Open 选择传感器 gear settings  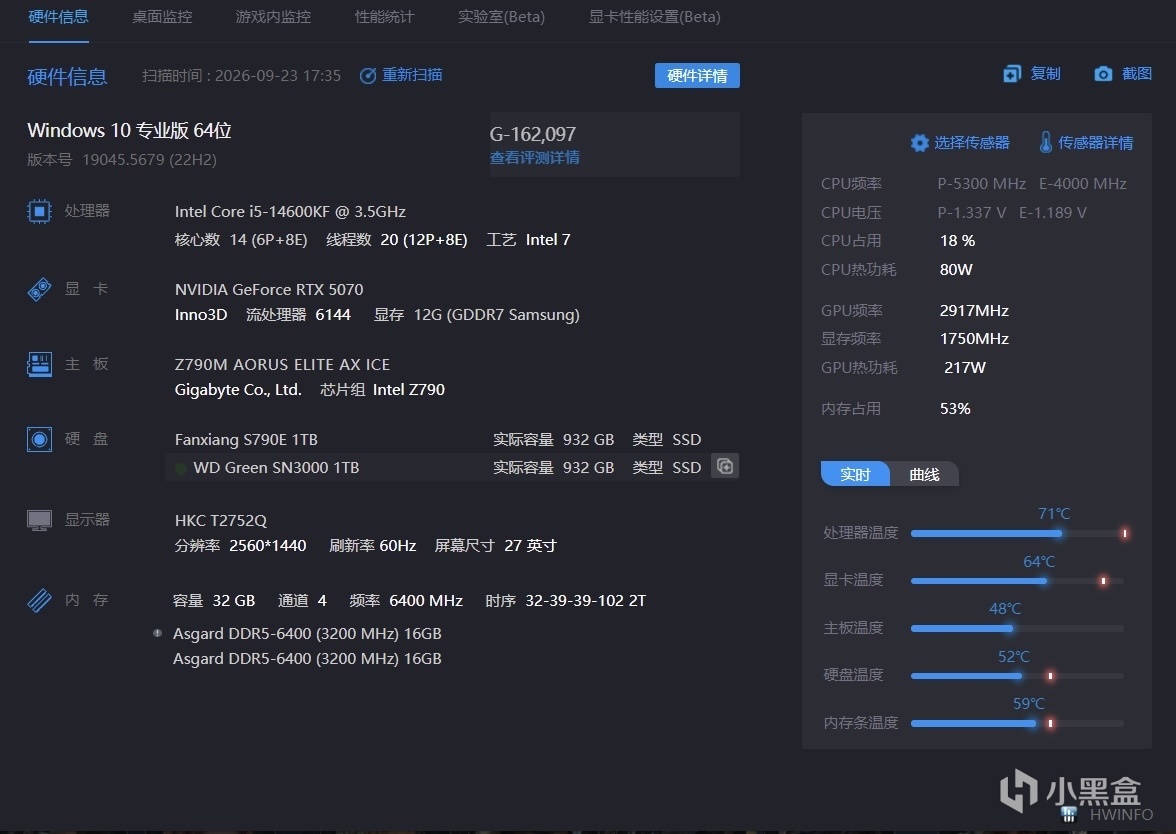(x=920, y=143)
